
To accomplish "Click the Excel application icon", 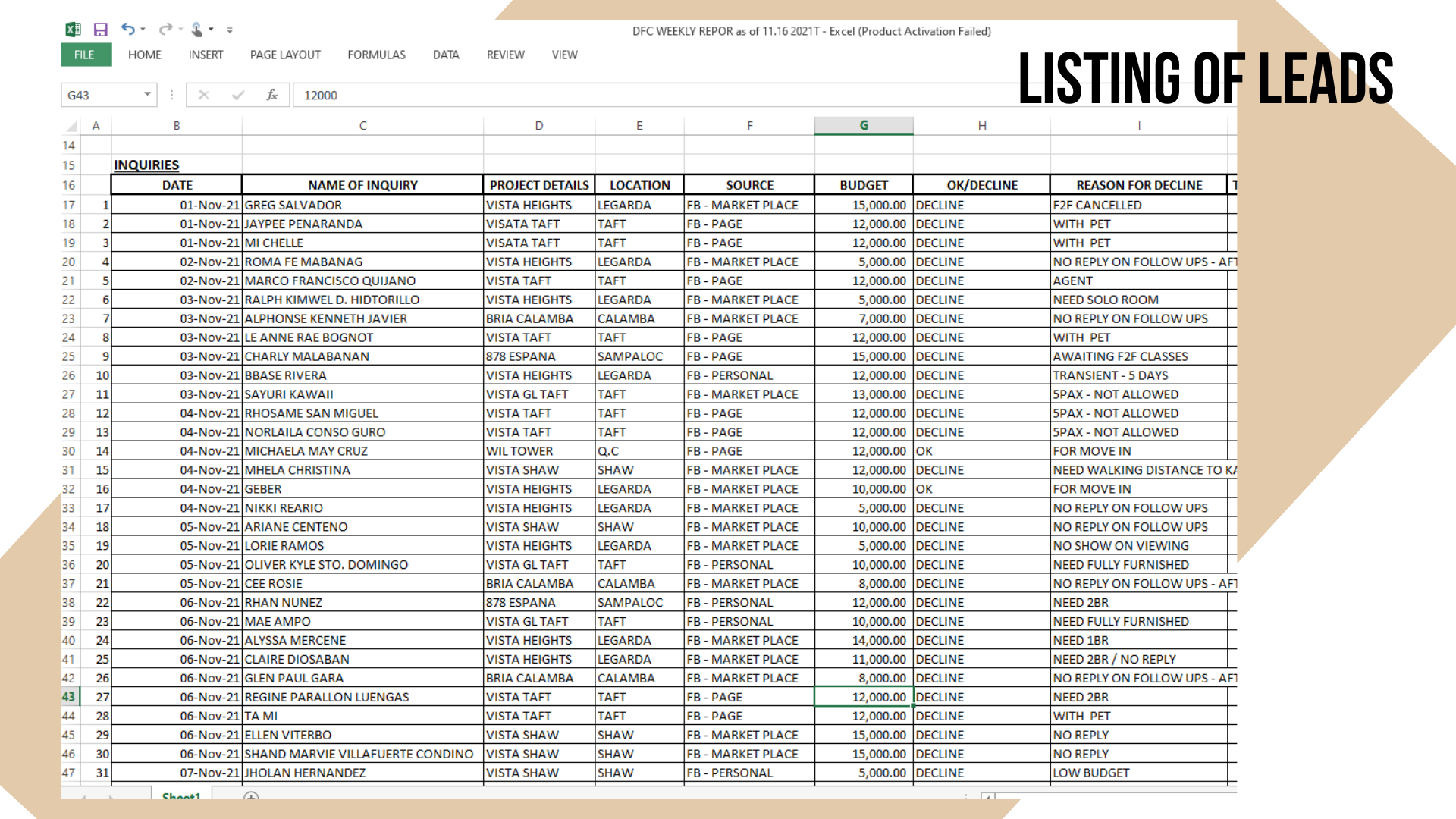I will click(x=73, y=30).
